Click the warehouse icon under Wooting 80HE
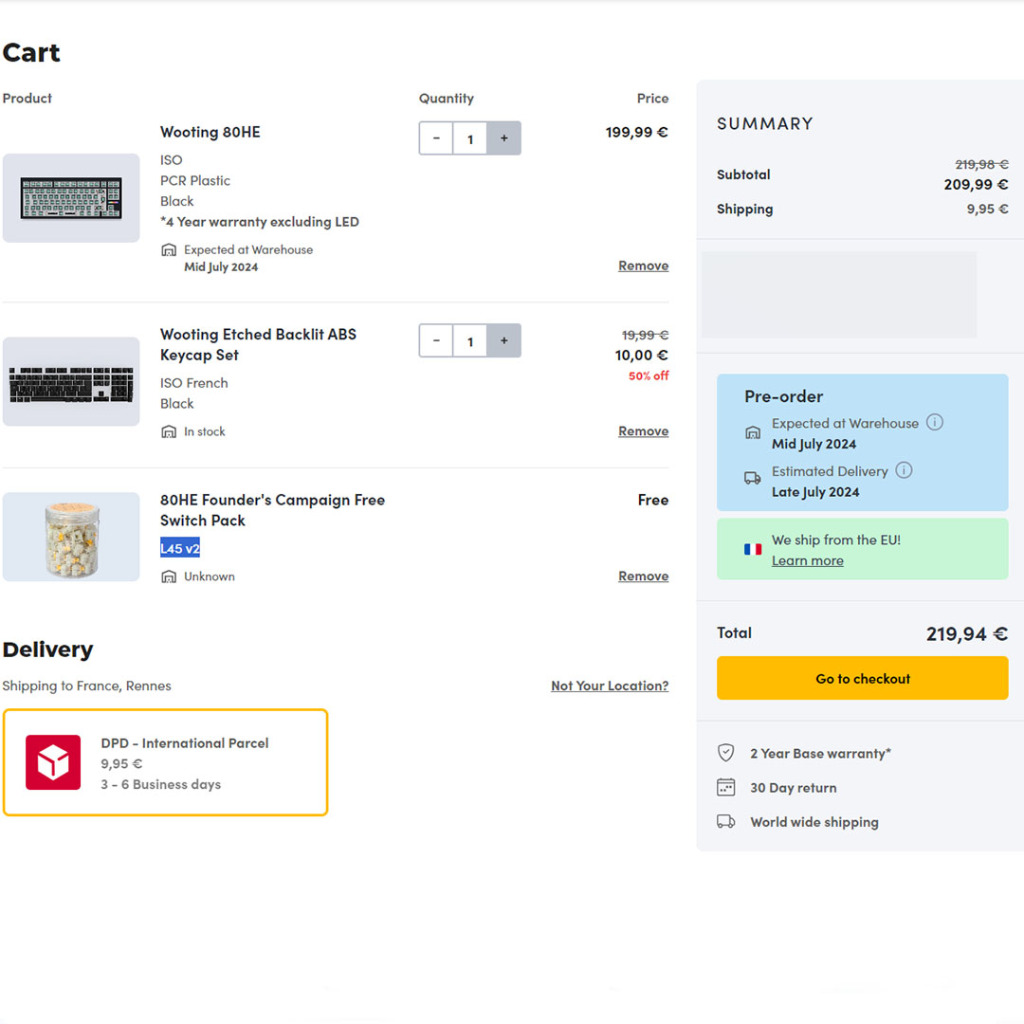 168,249
